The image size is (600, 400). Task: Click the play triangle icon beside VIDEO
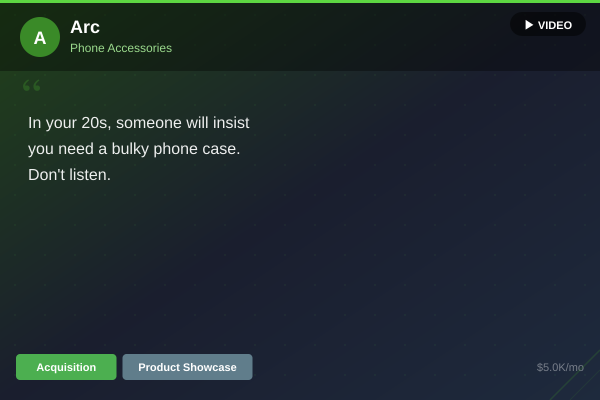coord(529,25)
